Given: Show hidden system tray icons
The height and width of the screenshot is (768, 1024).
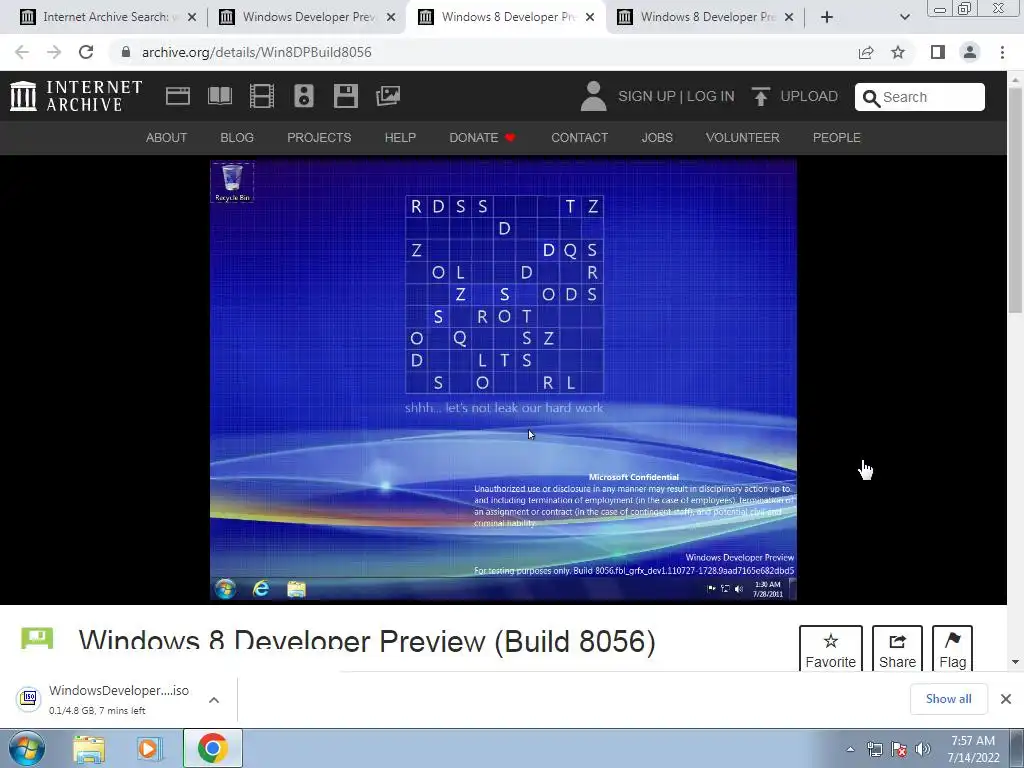Looking at the screenshot, I should tap(850, 749).
